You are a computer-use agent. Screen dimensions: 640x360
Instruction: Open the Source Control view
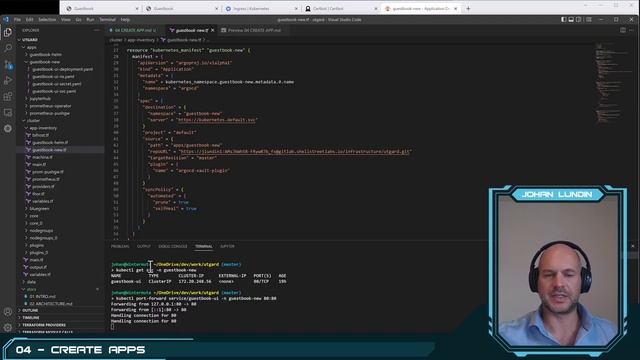8,64
